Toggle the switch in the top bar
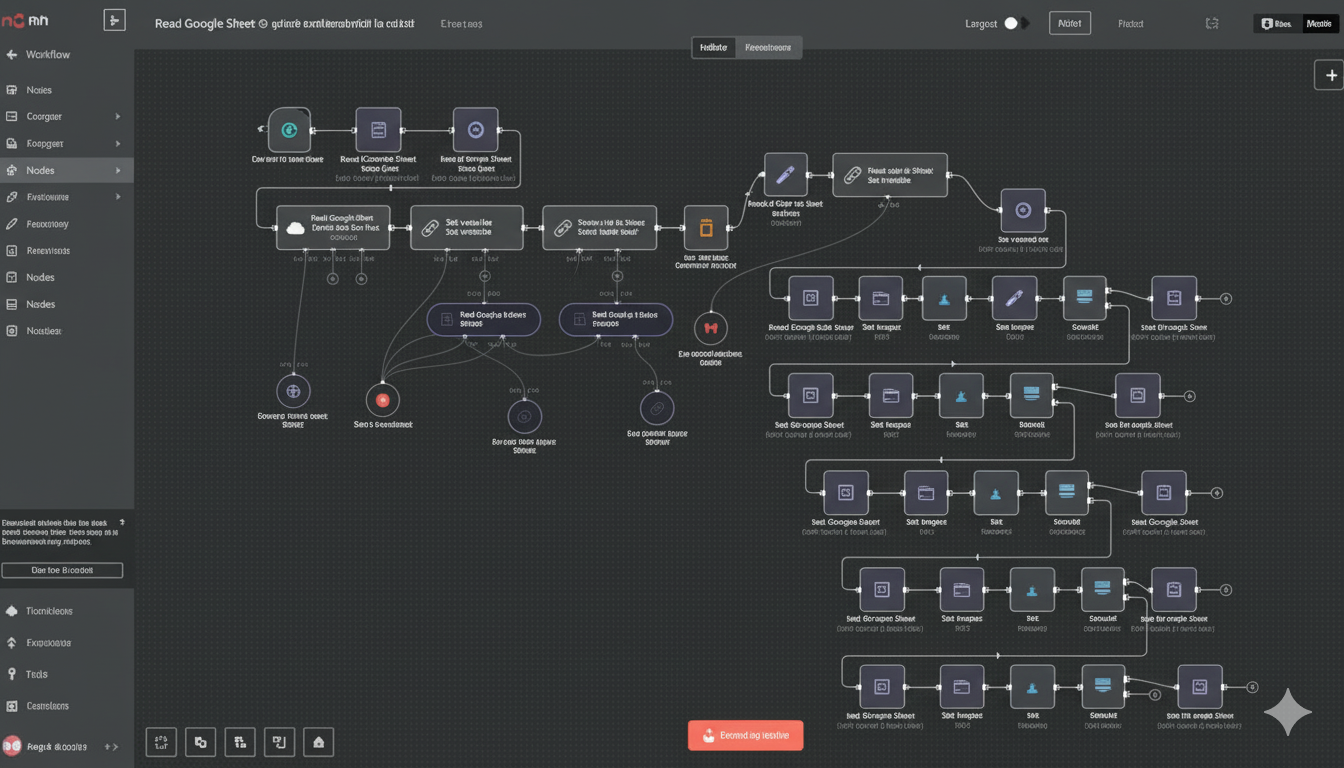 pos(1015,23)
